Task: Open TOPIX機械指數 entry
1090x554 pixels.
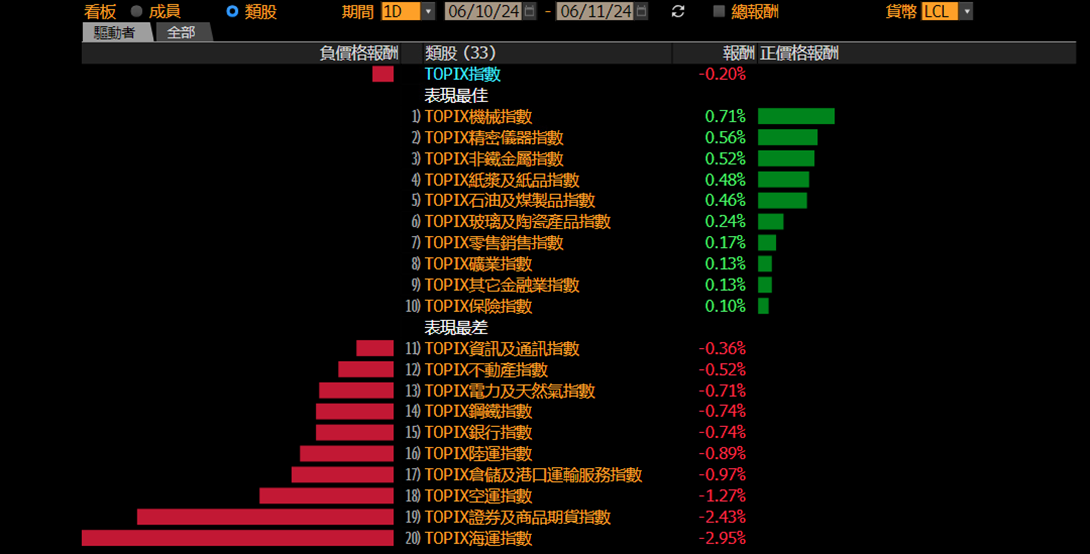Action: click(x=478, y=116)
